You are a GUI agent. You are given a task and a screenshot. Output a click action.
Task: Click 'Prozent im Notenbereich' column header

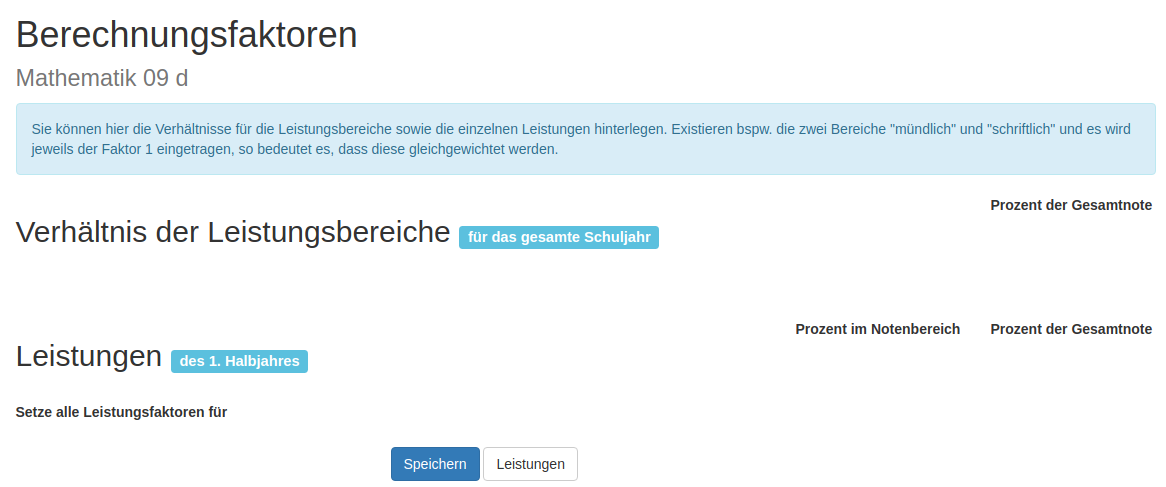click(877, 329)
